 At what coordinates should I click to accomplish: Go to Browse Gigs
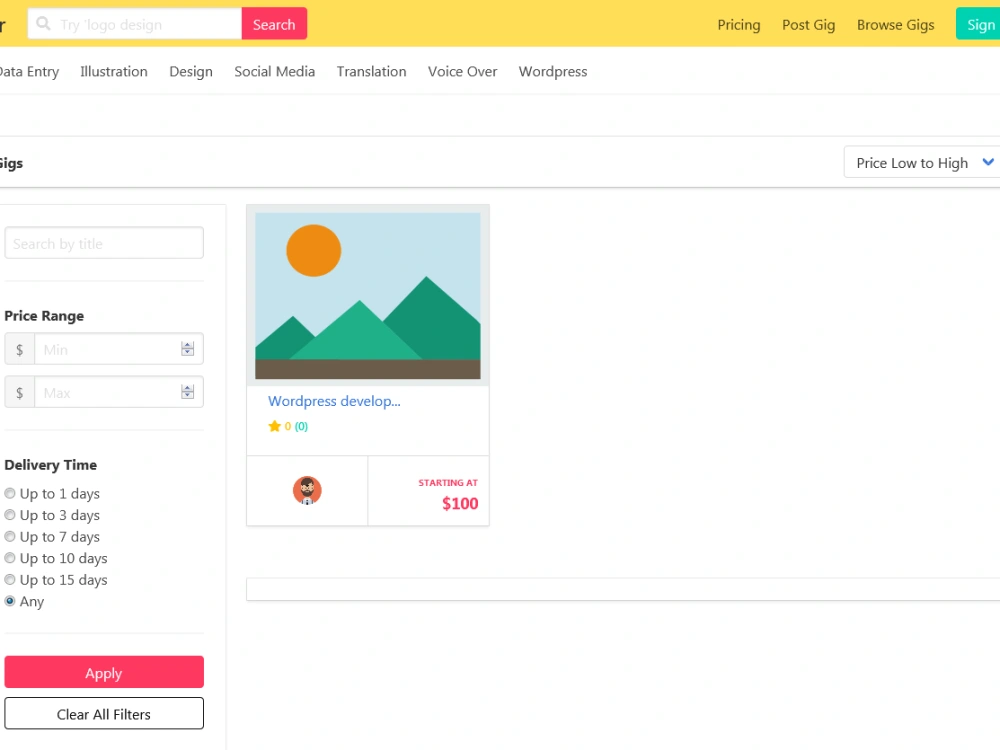click(x=895, y=25)
